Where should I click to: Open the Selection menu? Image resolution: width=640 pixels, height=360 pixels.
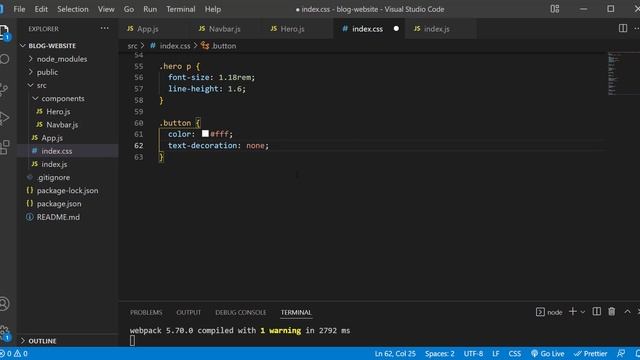[73, 9]
